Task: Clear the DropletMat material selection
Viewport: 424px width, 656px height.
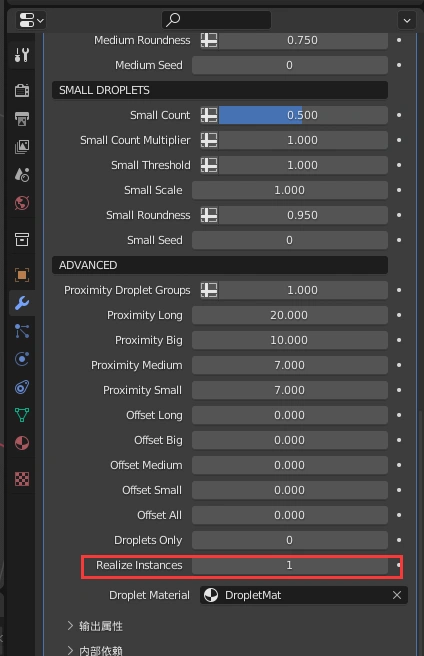Action: pyautogui.click(x=397, y=595)
